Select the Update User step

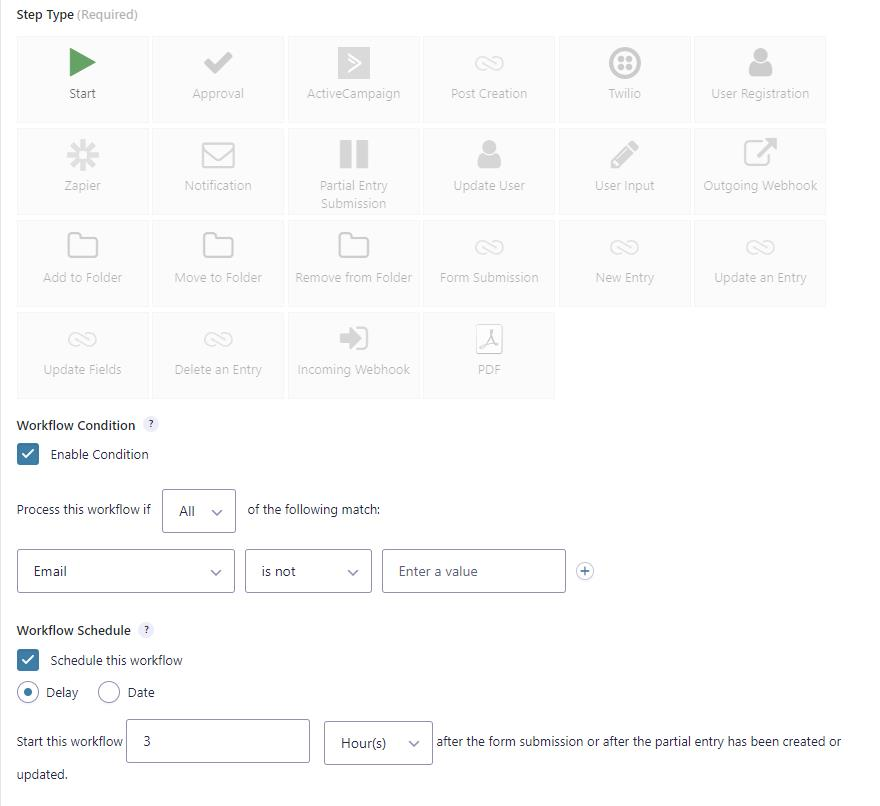(x=489, y=171)
